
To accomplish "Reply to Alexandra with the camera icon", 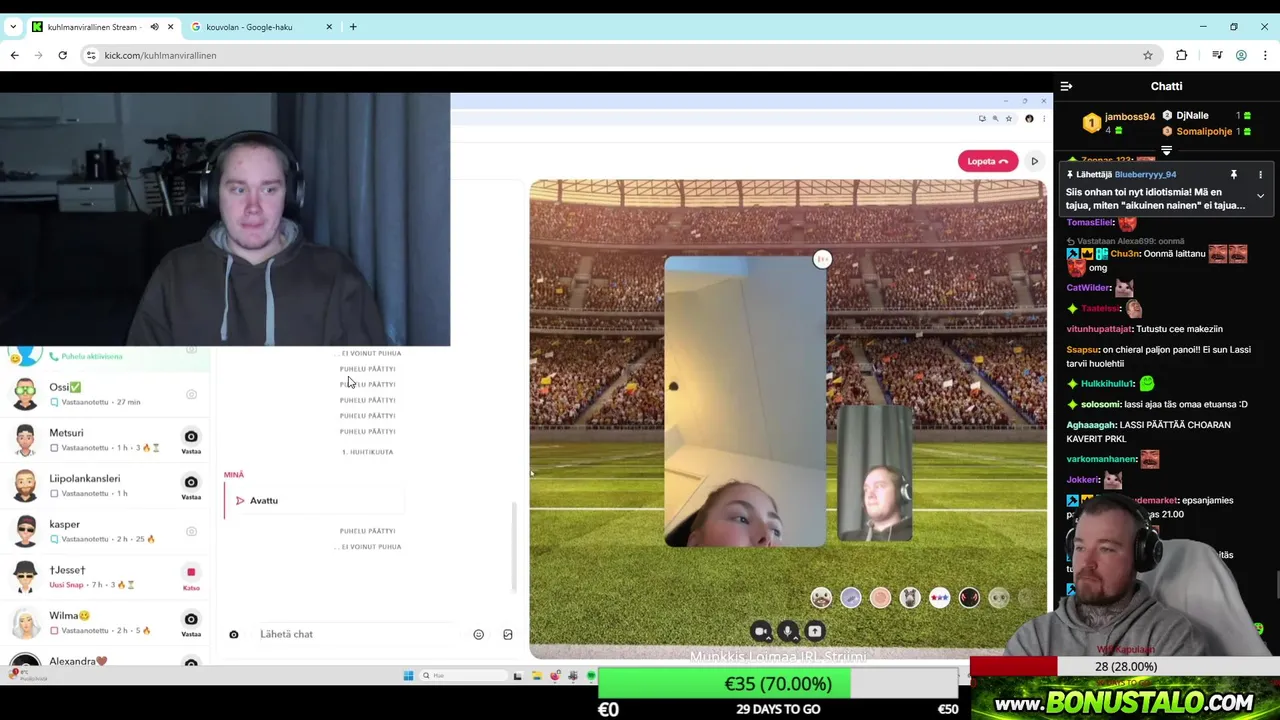I will [191, 662].
